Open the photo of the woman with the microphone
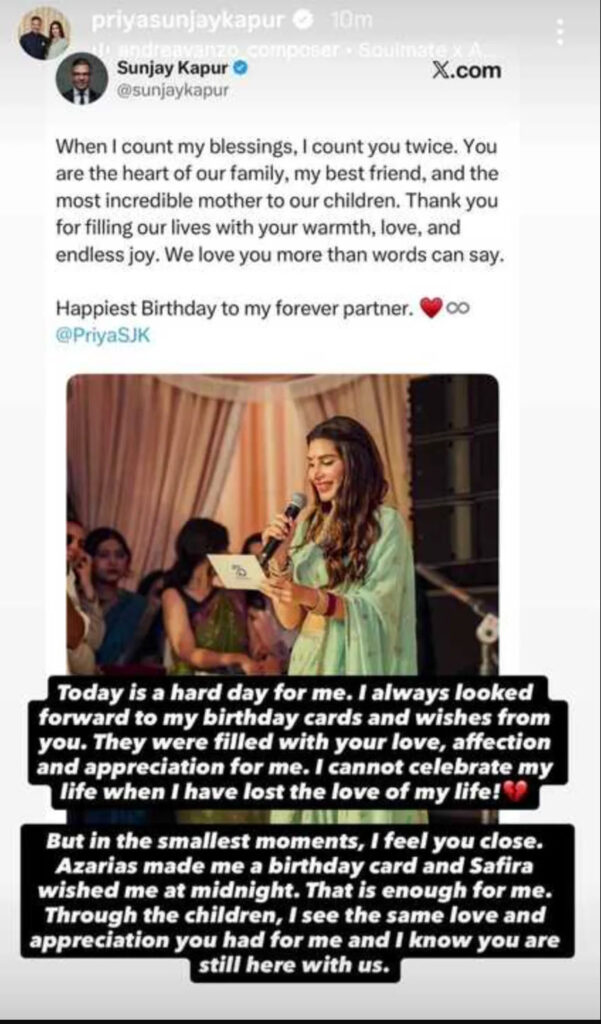Viewport: 601px width, 1024px height. pos(282,525)
